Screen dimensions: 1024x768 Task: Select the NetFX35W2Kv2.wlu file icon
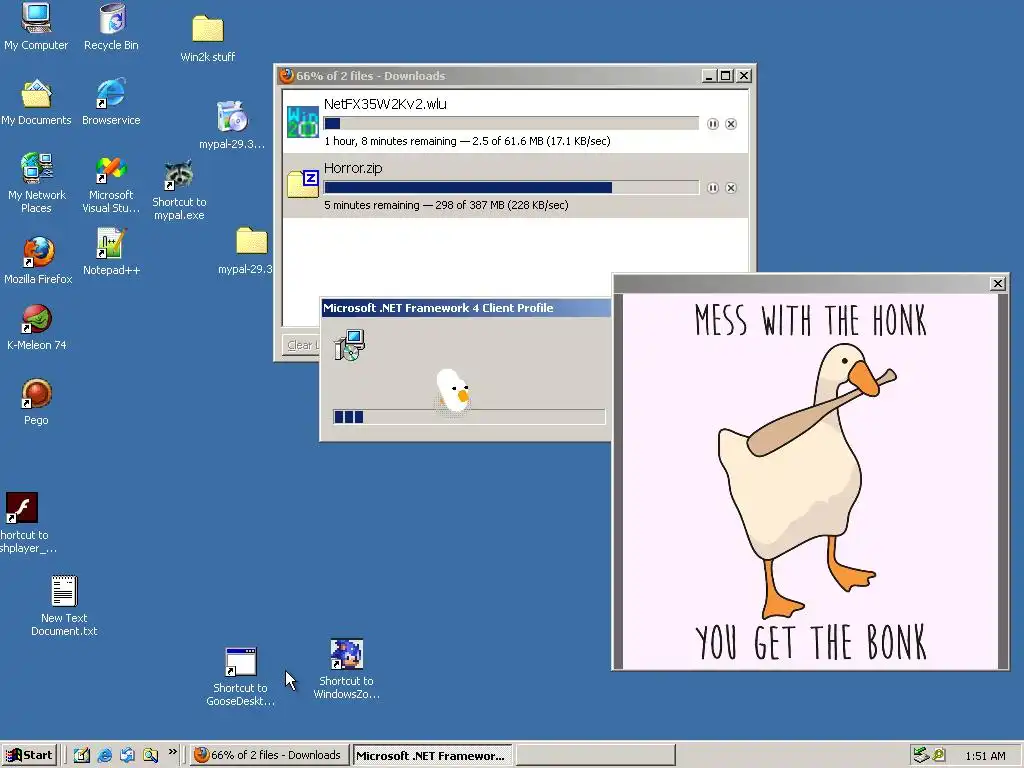[x=303, y=121]
